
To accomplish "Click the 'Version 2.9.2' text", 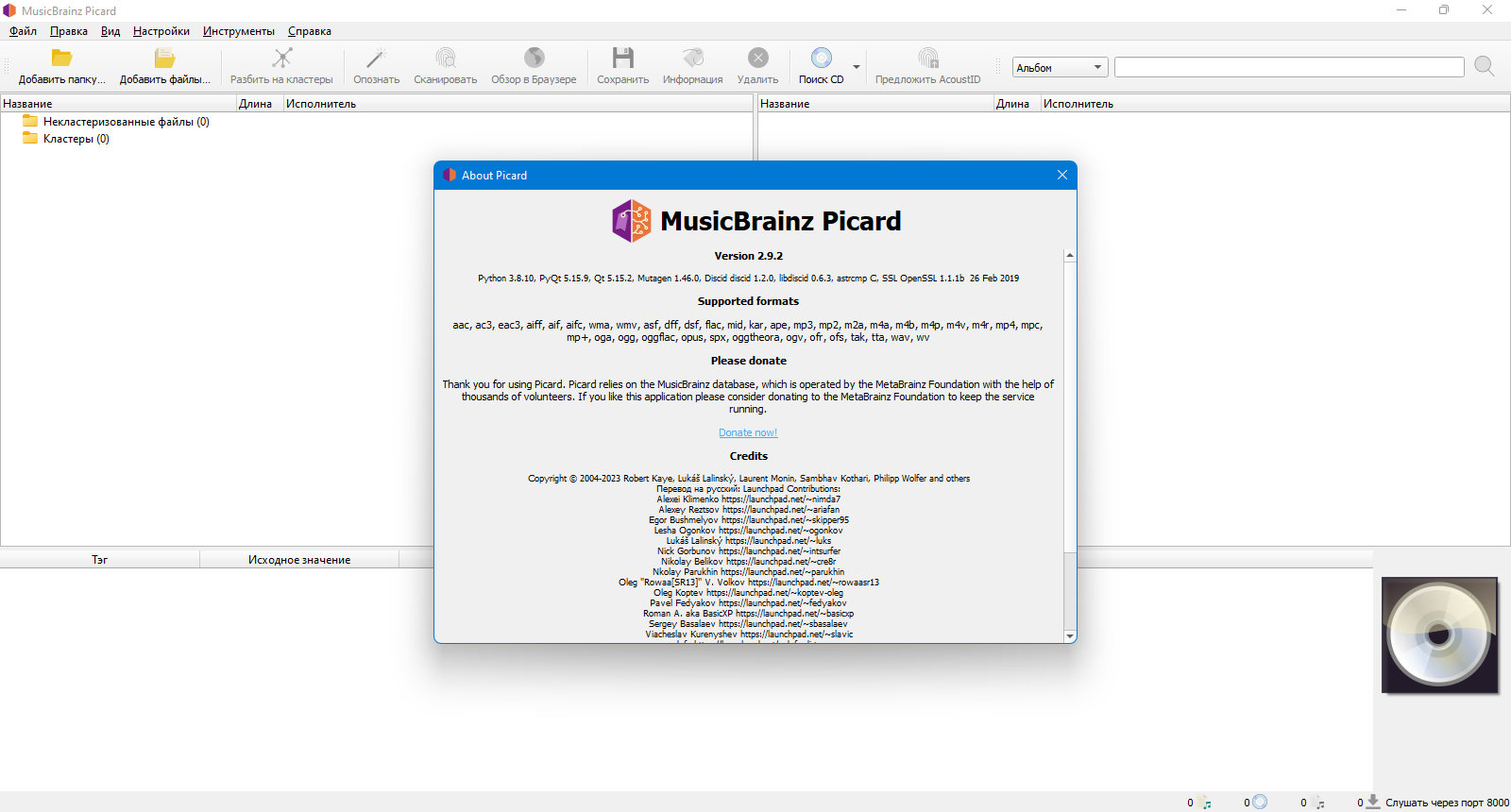I will 748,256.
